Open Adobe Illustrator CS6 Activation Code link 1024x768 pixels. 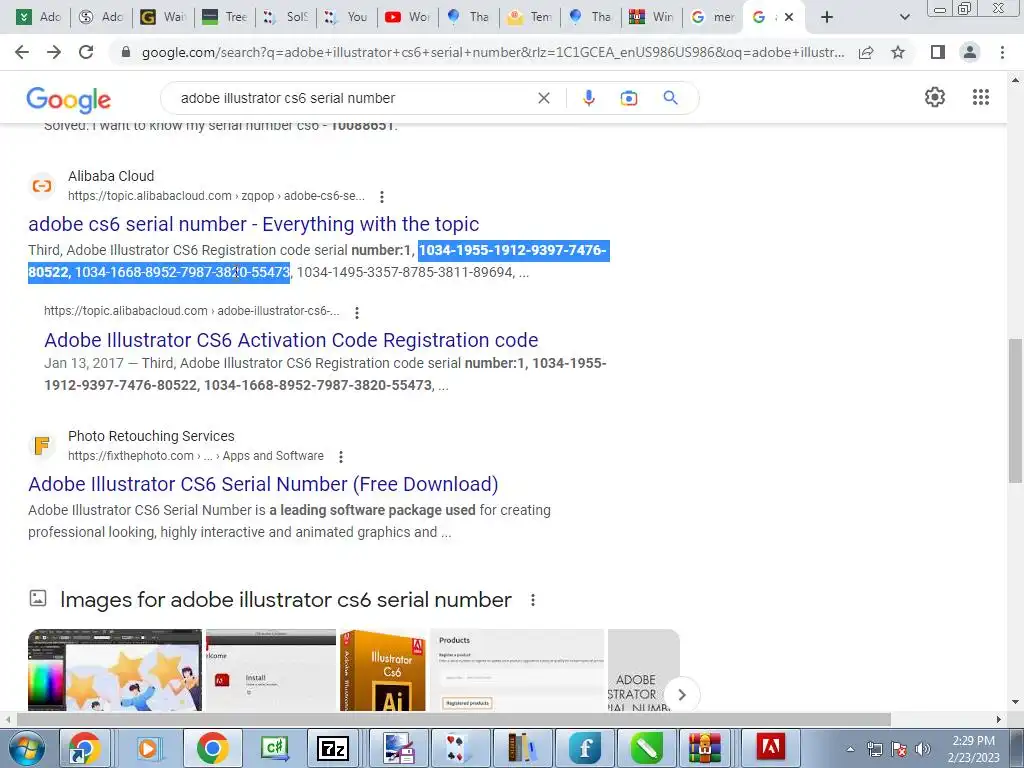291,340
